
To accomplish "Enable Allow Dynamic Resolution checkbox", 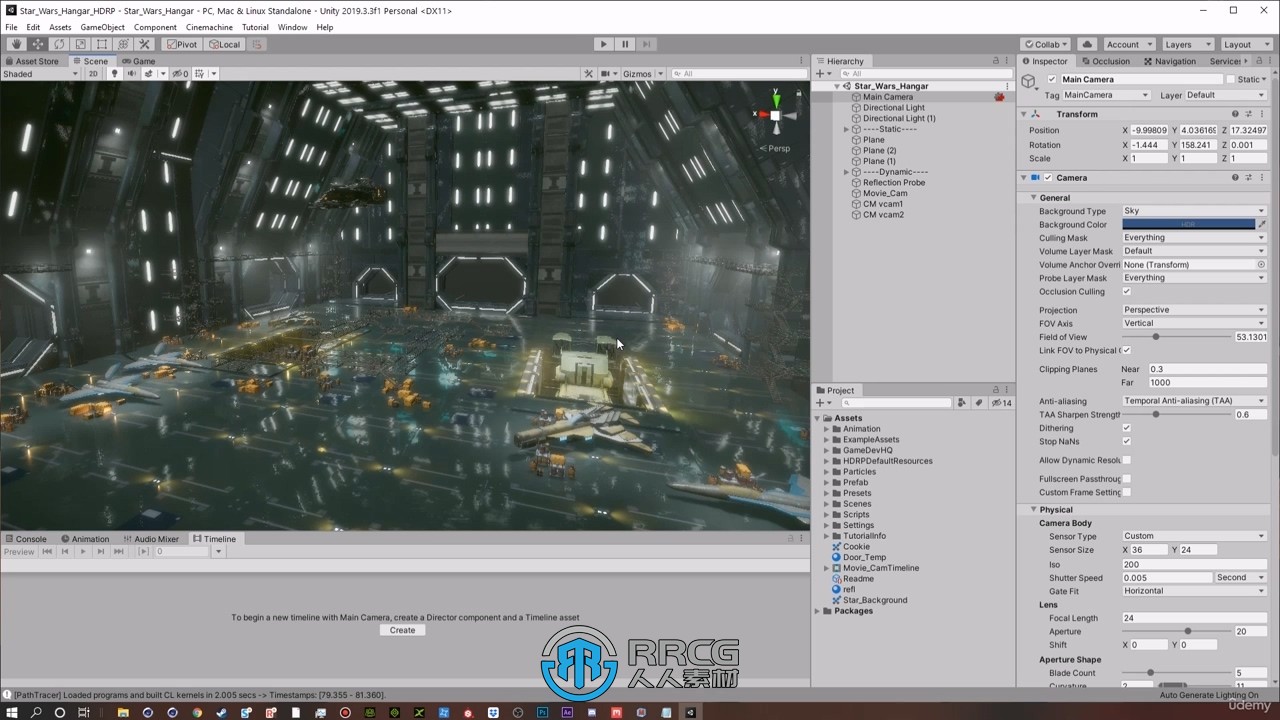I will coord(1126,460).
